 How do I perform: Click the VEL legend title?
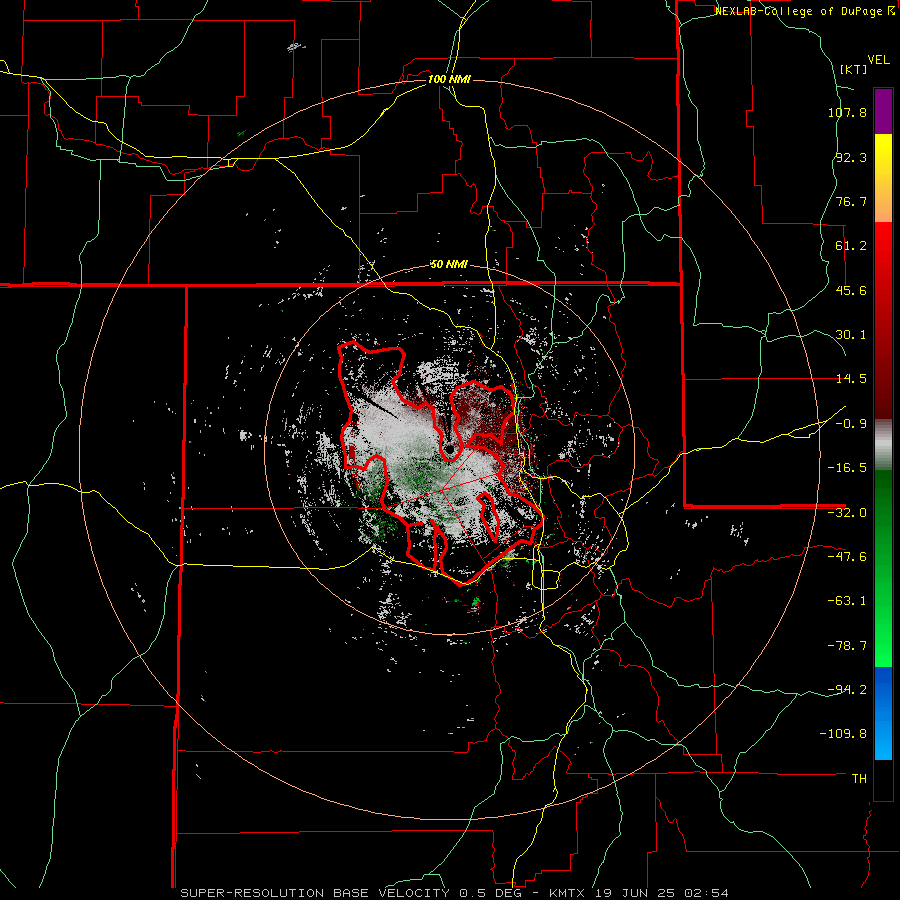878,60
